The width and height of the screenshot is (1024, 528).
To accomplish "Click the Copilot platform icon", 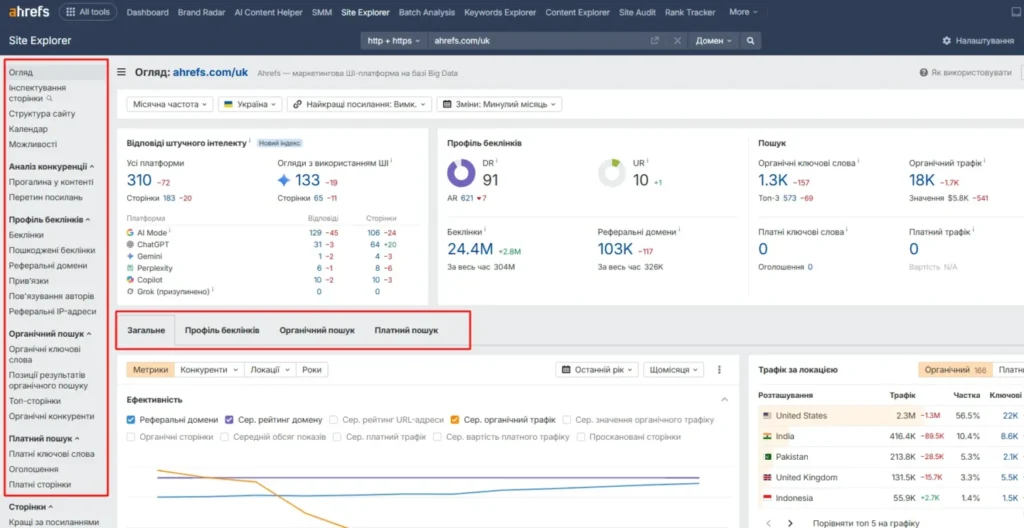I will click(131, 280).
